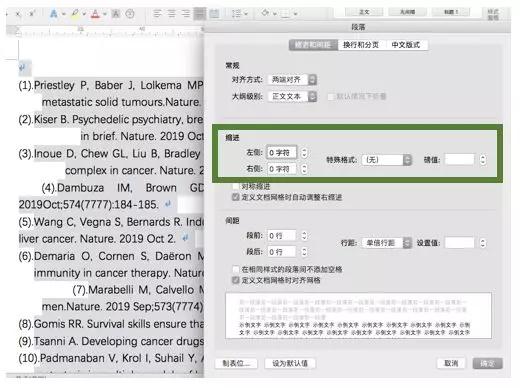Open 大纲级别 outline level dropdown
The height and width of the screenshot is (388, 520).
tap(292, 97)
